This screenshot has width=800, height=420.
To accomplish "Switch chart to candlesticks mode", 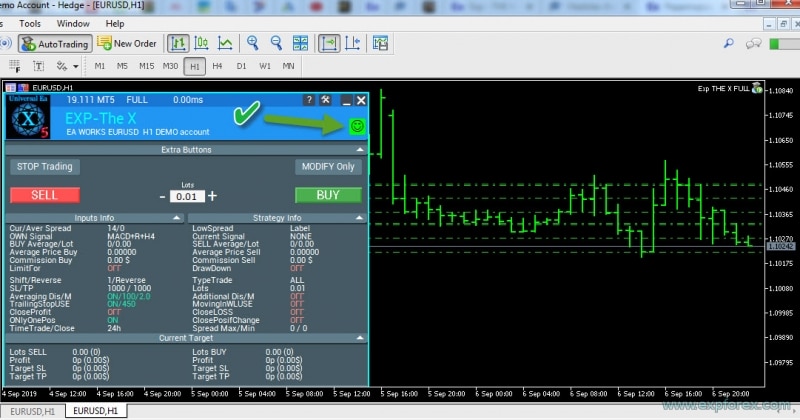I will click(x=202, y=44).
